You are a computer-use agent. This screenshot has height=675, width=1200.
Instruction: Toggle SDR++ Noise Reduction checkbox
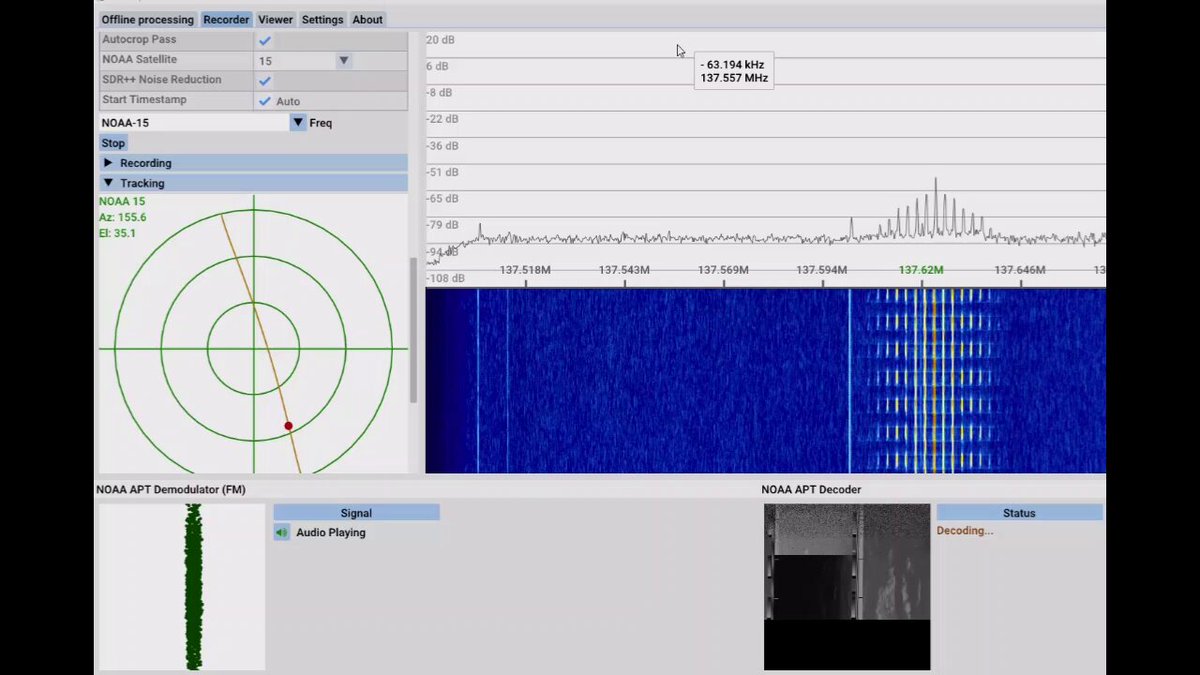pos(265,81)
